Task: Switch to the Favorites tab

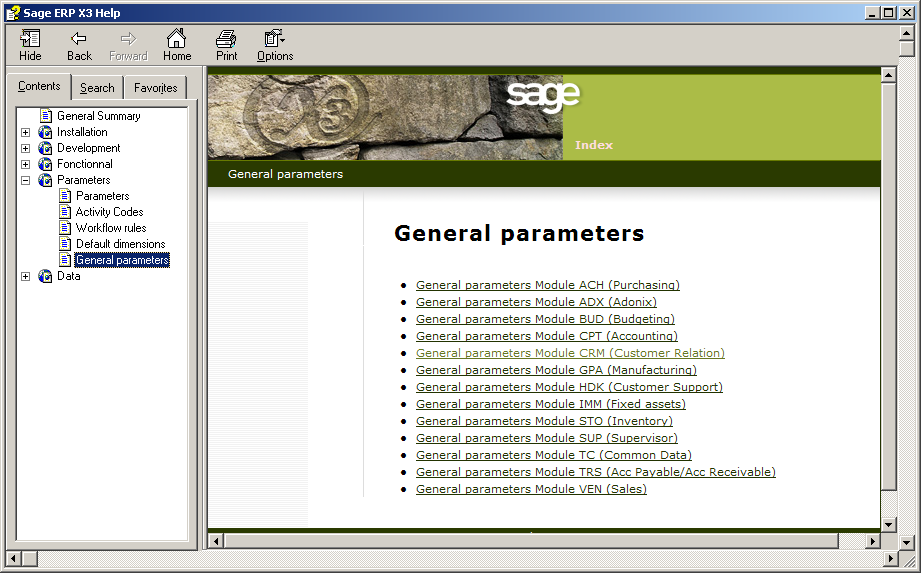Action: pos(156,88)
